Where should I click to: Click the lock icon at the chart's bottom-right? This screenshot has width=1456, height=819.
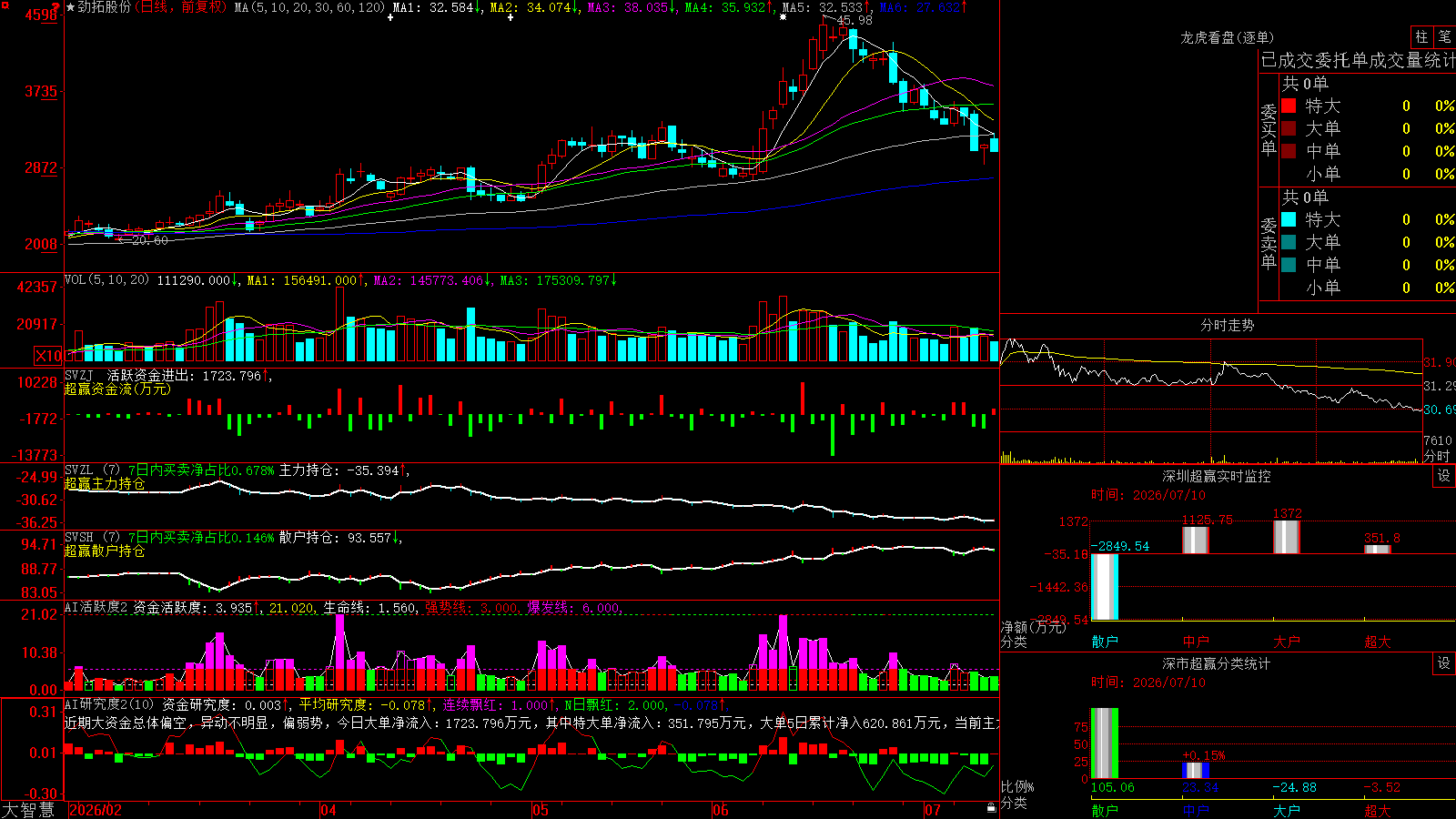tap(992, 807)
